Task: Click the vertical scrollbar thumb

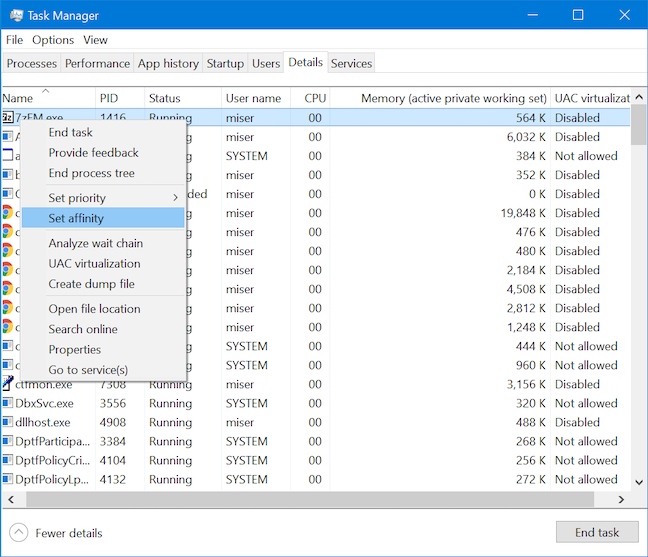Action: click(639, 126)
